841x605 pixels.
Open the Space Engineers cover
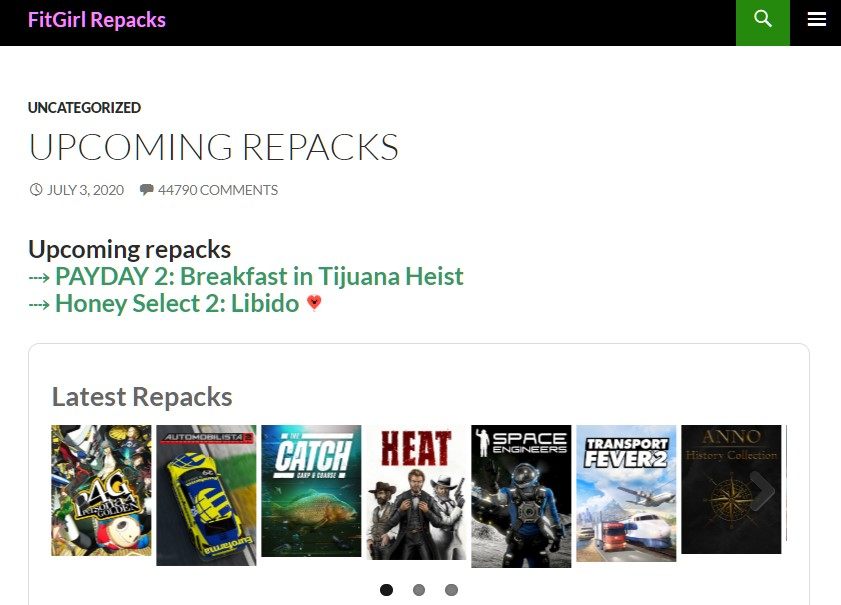(521, 496)
